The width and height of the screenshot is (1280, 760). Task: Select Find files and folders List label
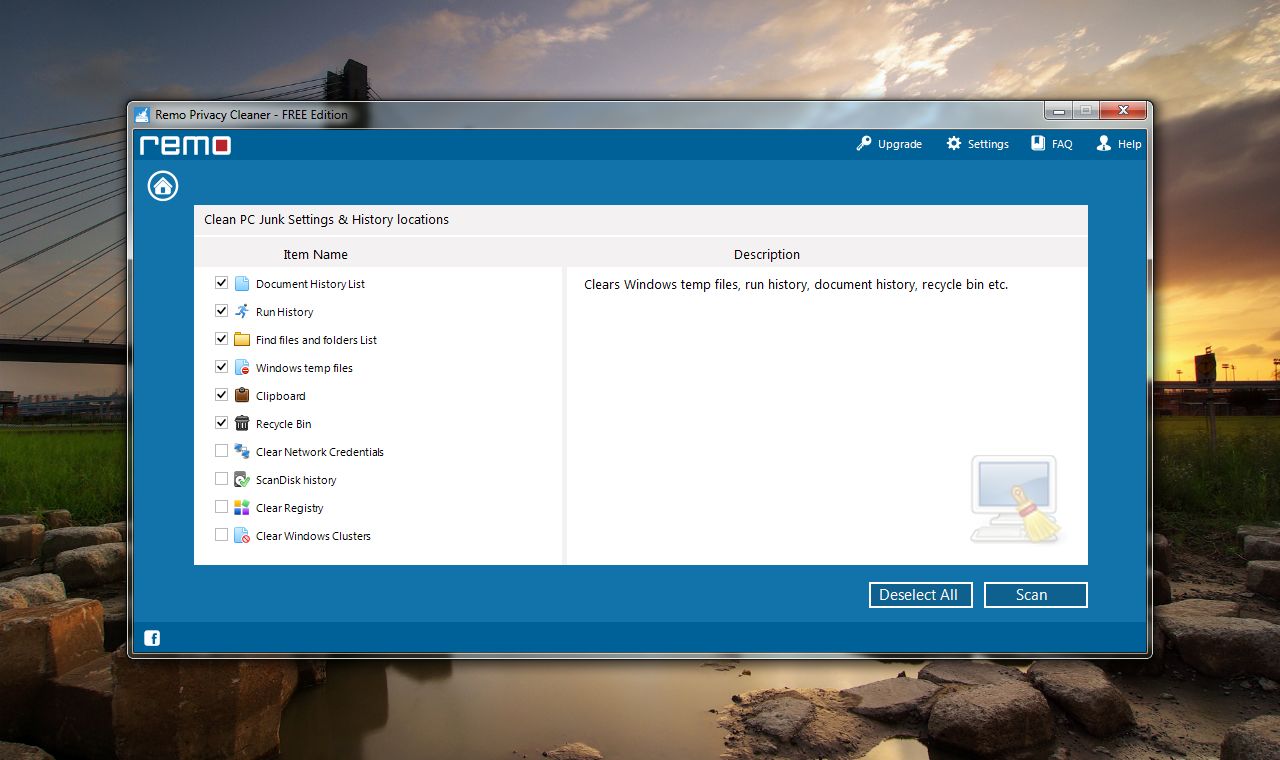tap(316, 340)
